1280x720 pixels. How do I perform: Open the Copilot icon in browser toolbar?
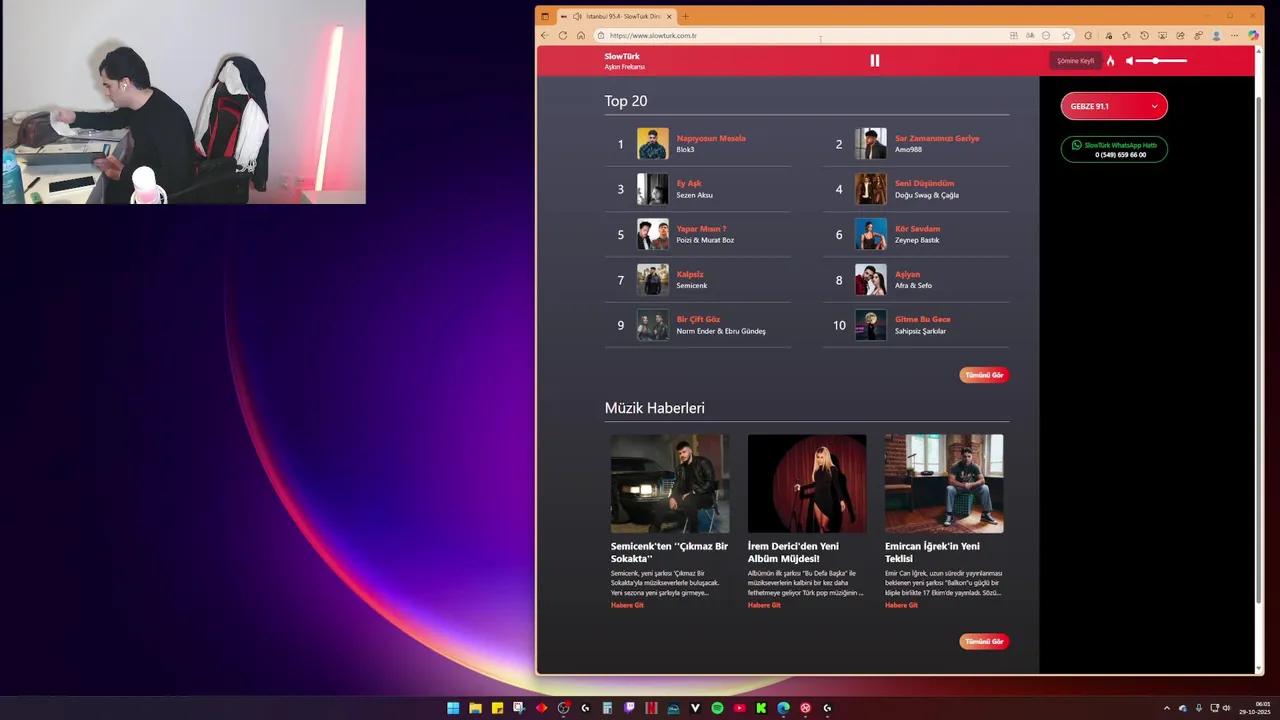pos(1253,35)
